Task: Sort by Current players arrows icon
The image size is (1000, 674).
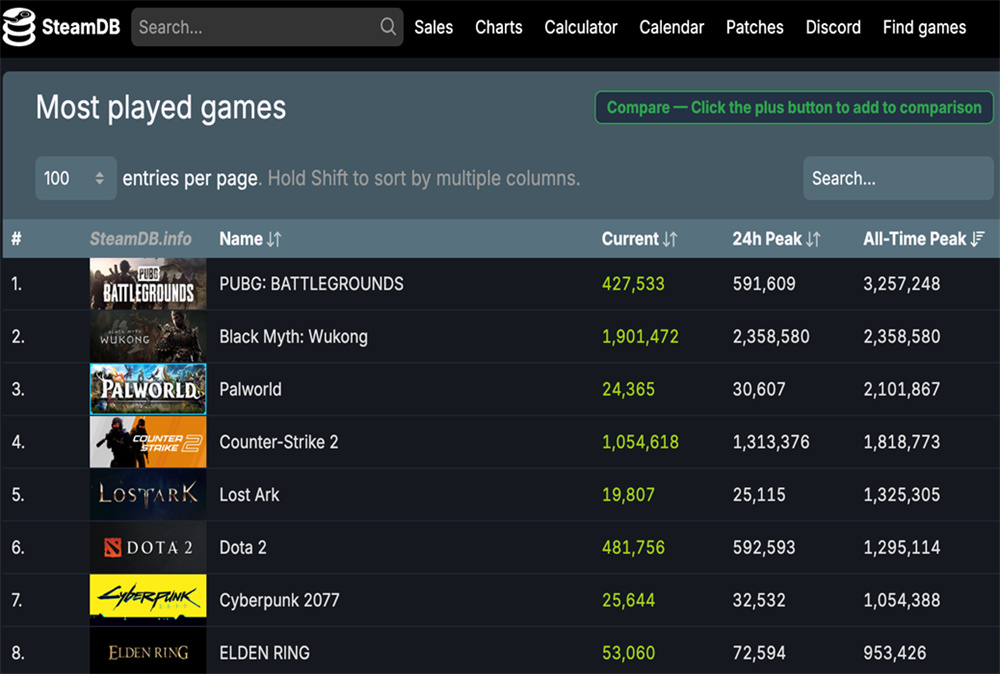Action: [x=670, y=239]
